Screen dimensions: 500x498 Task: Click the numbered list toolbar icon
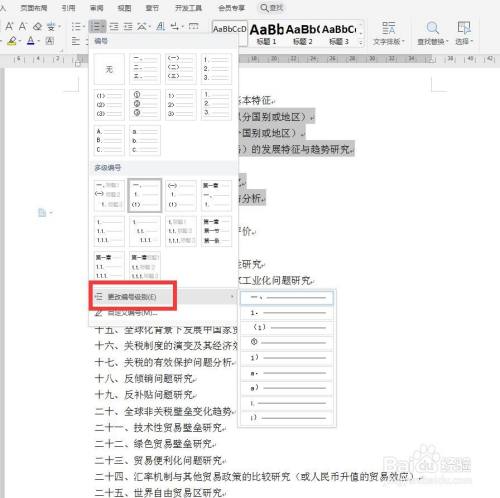pyautogui.click(x=97, y=26)
